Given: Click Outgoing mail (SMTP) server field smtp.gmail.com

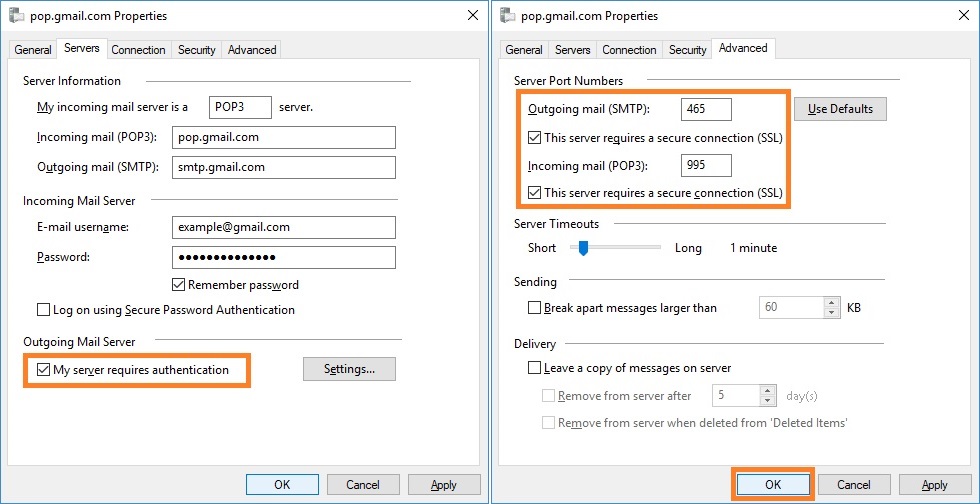Looking at the screenshot, I should coord(284,167).
